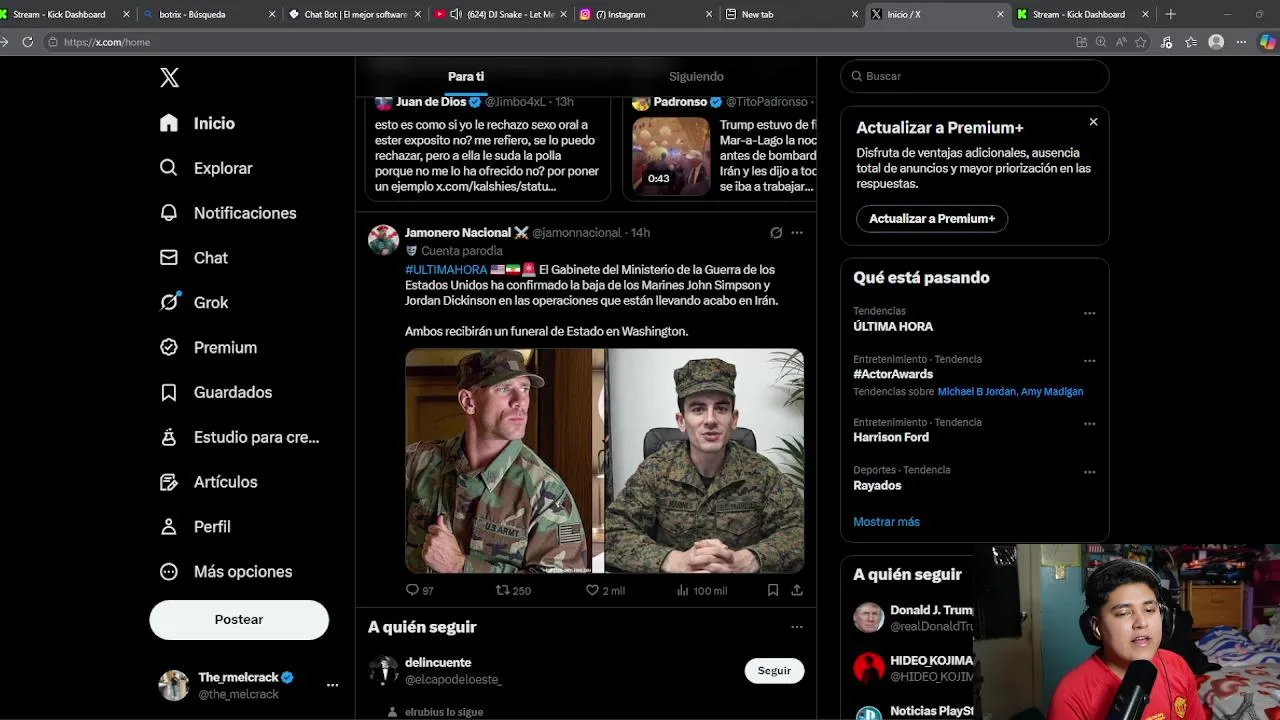The width and height of the screenshot is (1280, 720).
Task: Open Grok in sidebar
Action: click(193, 302)
